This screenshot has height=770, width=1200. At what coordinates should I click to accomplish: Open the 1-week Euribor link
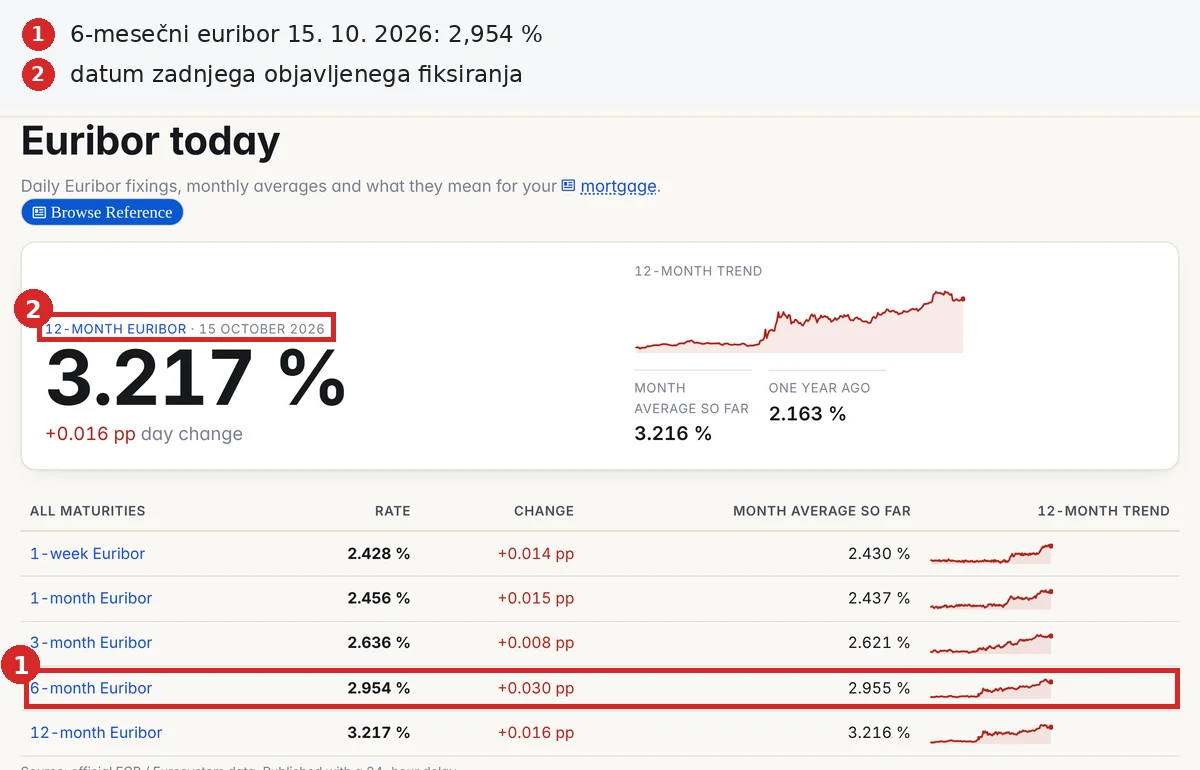(x=88, y=554)
